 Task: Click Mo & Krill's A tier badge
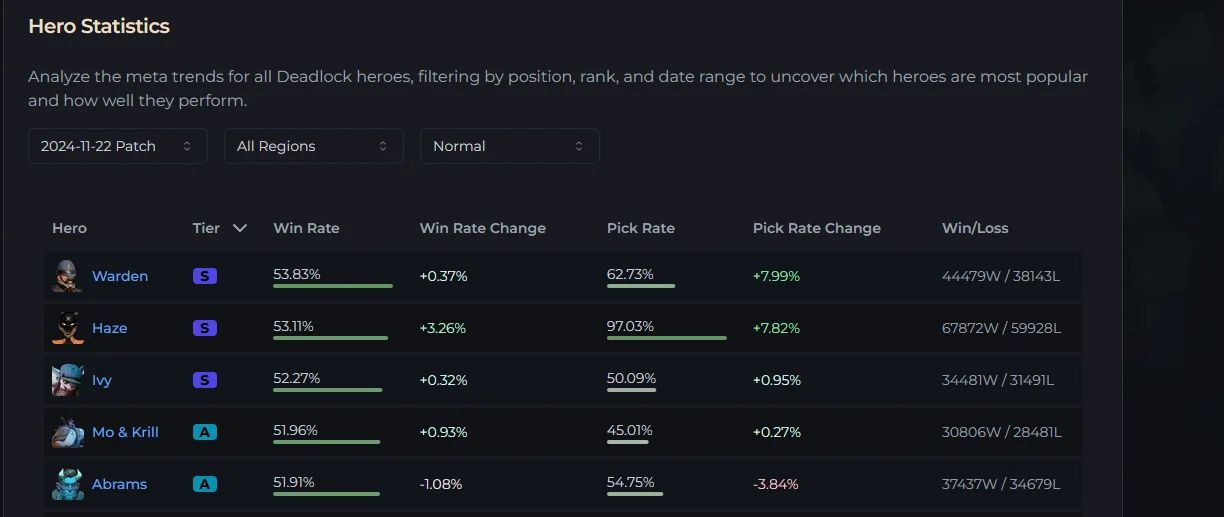[204, 432]
